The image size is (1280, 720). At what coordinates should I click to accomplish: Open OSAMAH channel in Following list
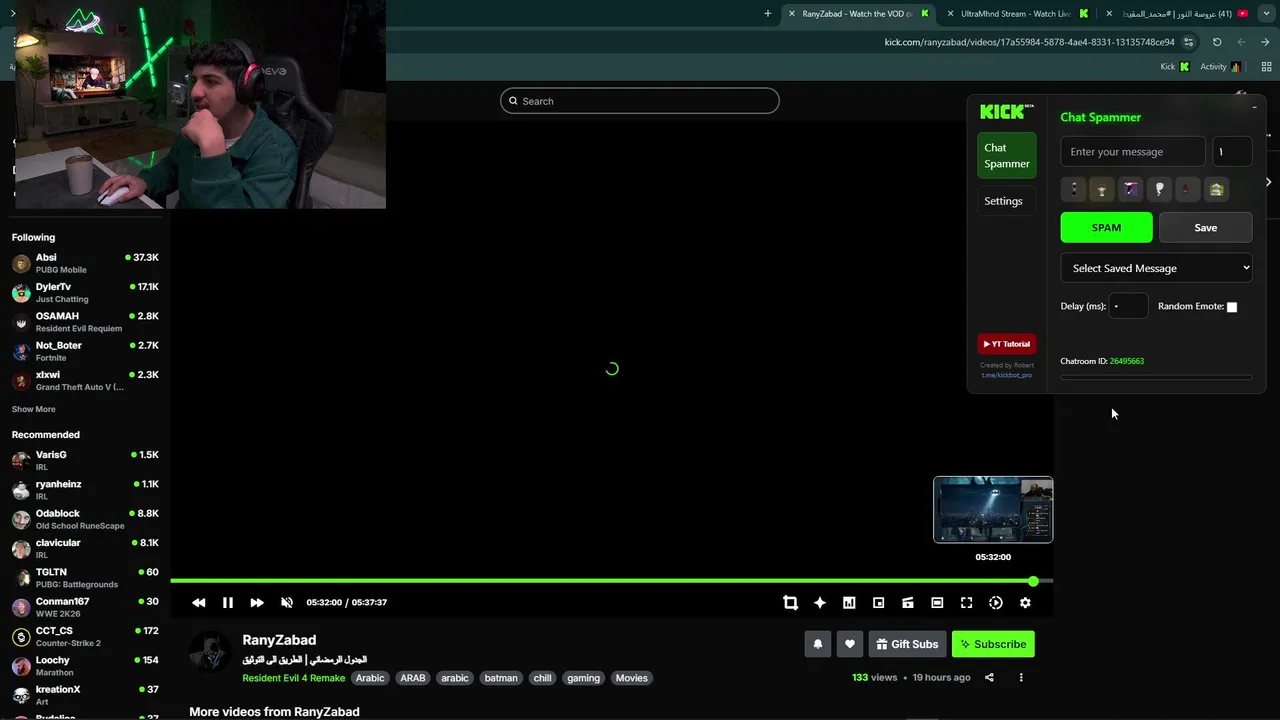[x=85, y=322]
